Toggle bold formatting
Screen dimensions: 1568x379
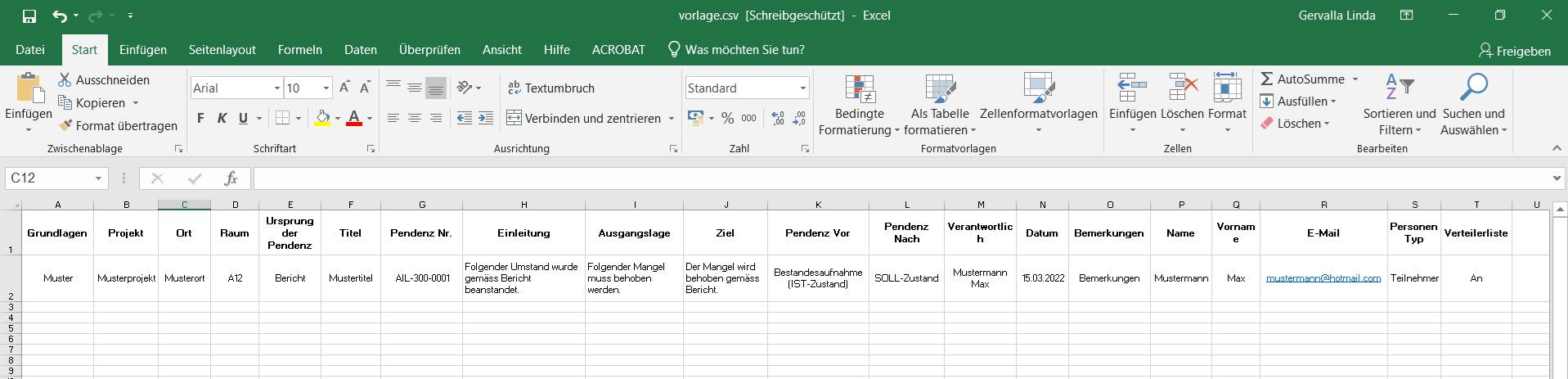(200, 118)
